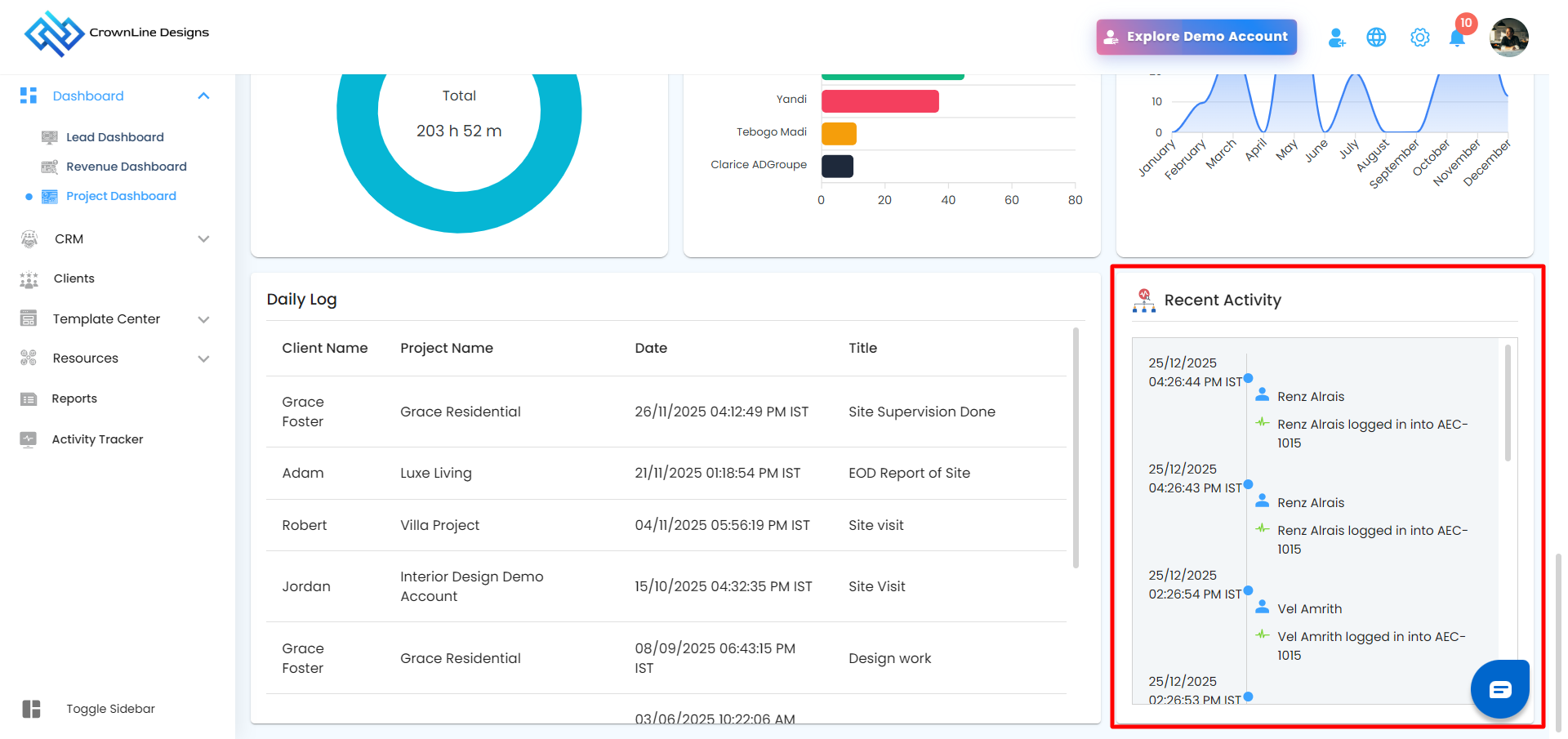This screenshot has width=1568, height=739.
Task: Click the Resources sidebar icon
Action: point(29,358)
